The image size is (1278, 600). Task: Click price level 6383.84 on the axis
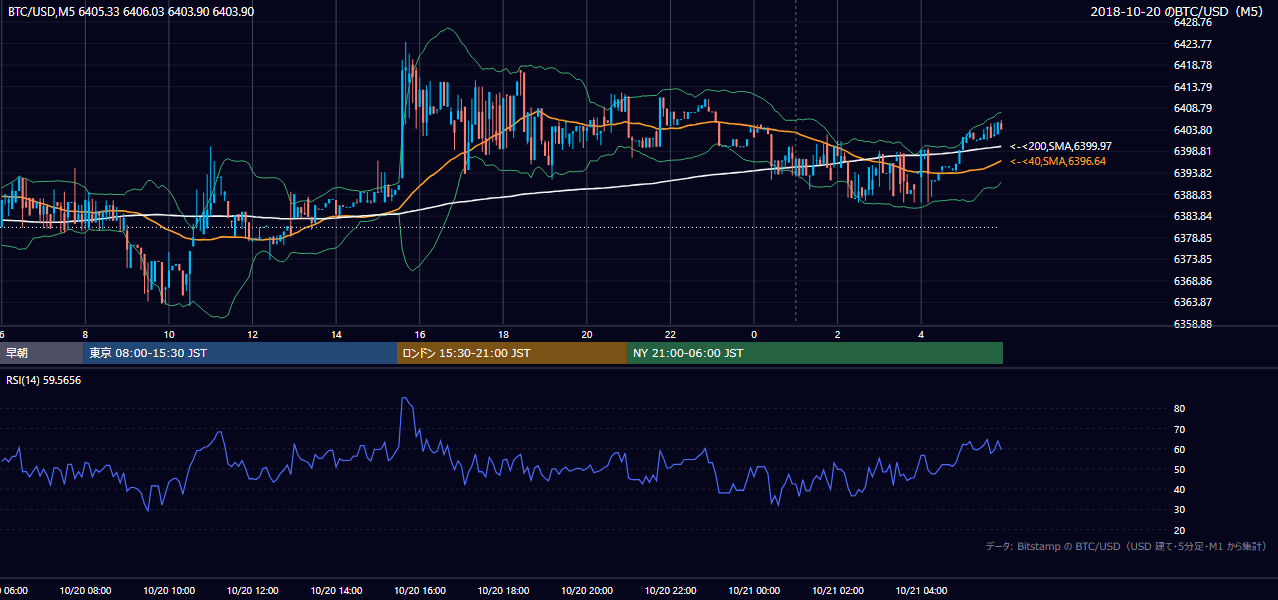pyautogui.click(x=1193, y=216)
